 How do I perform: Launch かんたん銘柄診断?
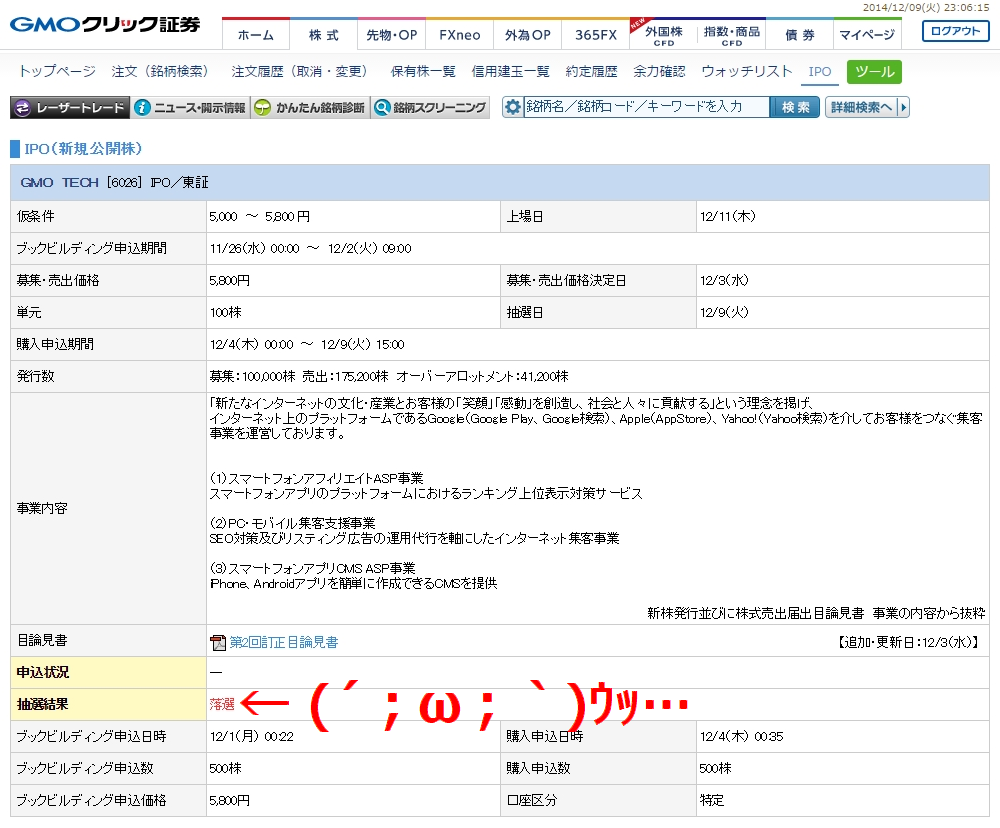tap(309, 108)
